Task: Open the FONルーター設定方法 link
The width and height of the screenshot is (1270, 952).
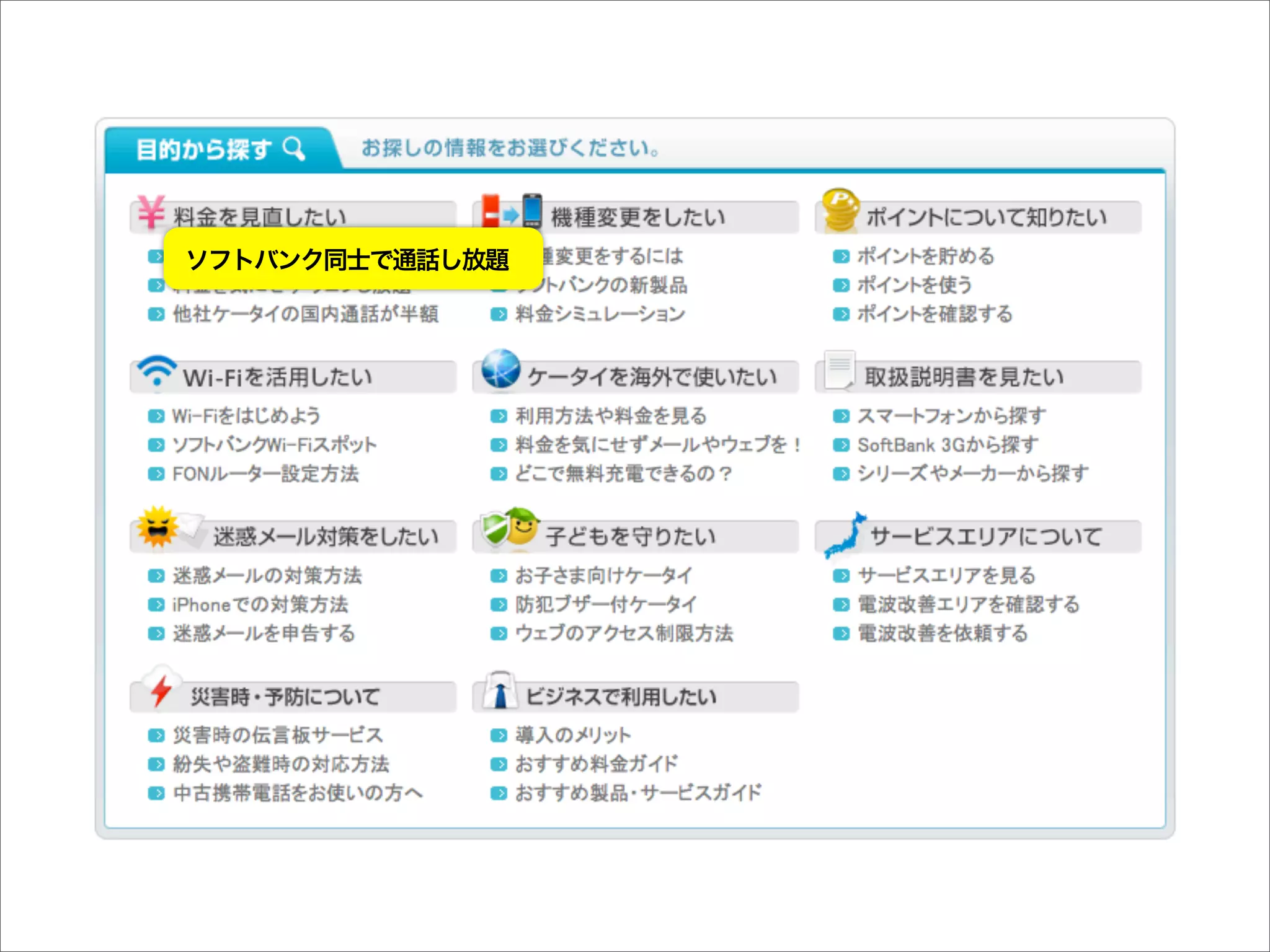Action: pyautogui.click(x=265, y=474)
